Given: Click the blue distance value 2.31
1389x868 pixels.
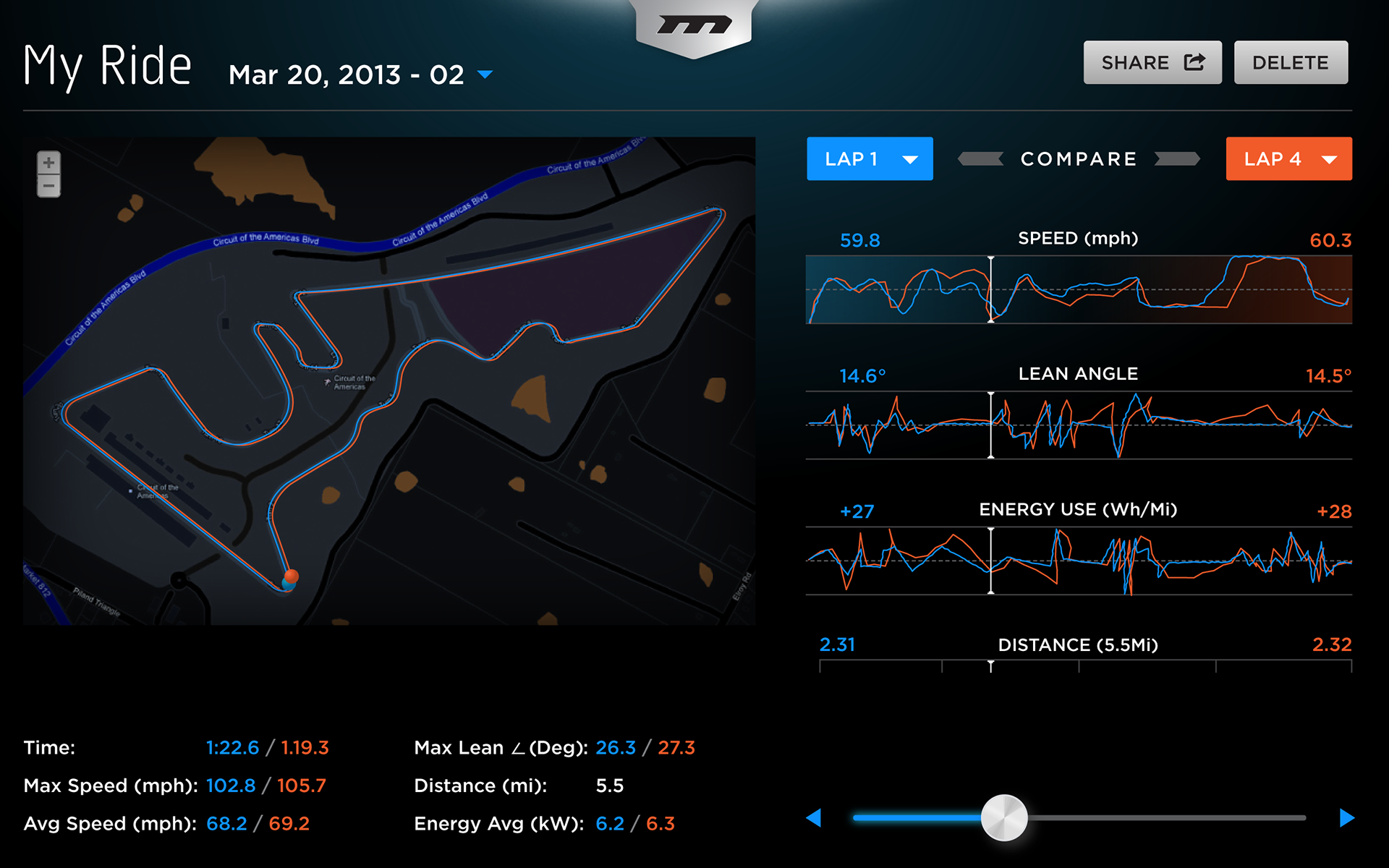Looking at the screenshot, I should (x=837, y=644).
